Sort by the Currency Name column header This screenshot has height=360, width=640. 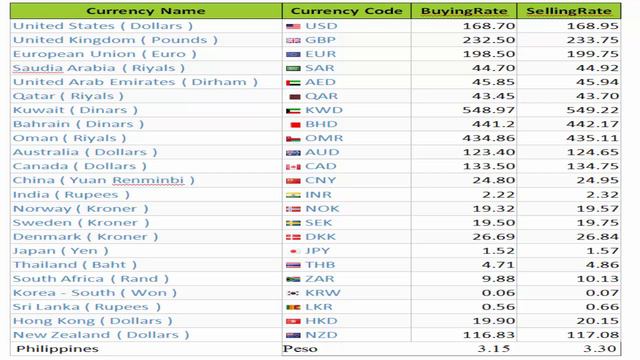(x=146, y=11)
